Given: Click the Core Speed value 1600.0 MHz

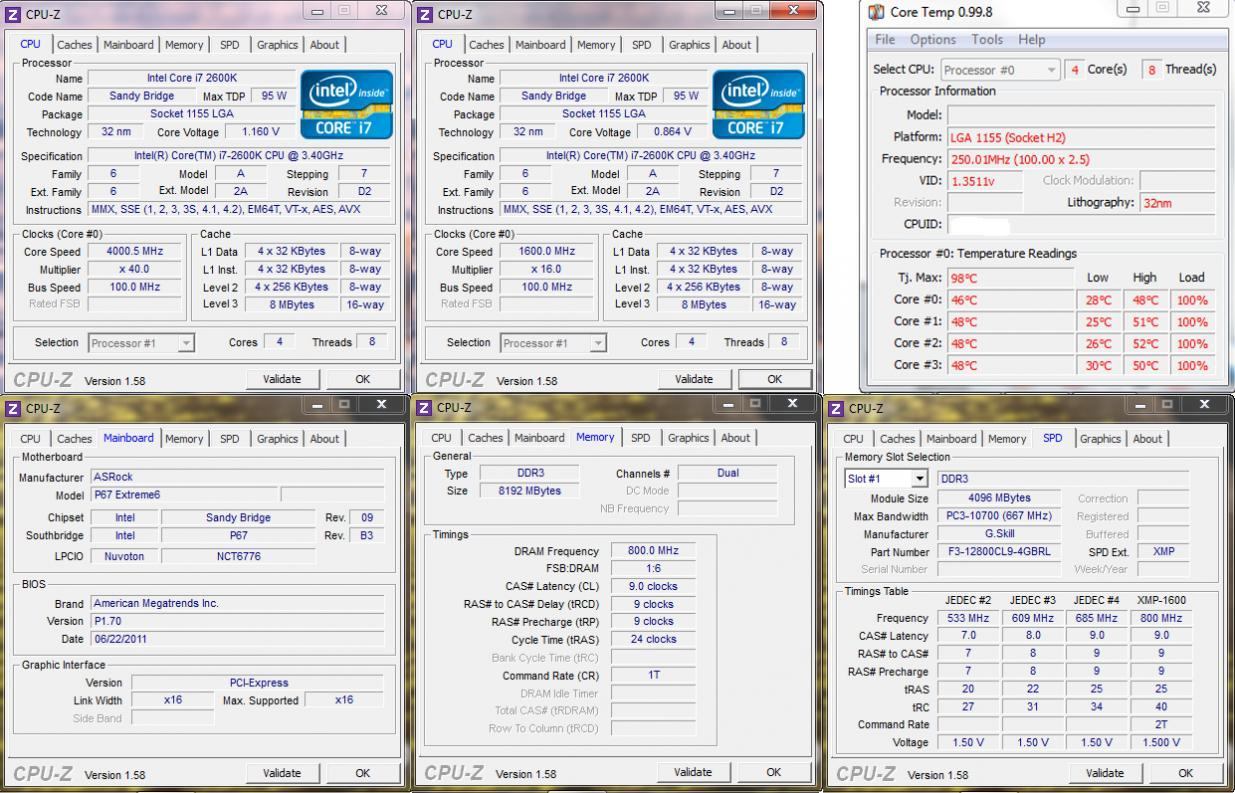Looking at the screenshot, I should tap(546, 252).
